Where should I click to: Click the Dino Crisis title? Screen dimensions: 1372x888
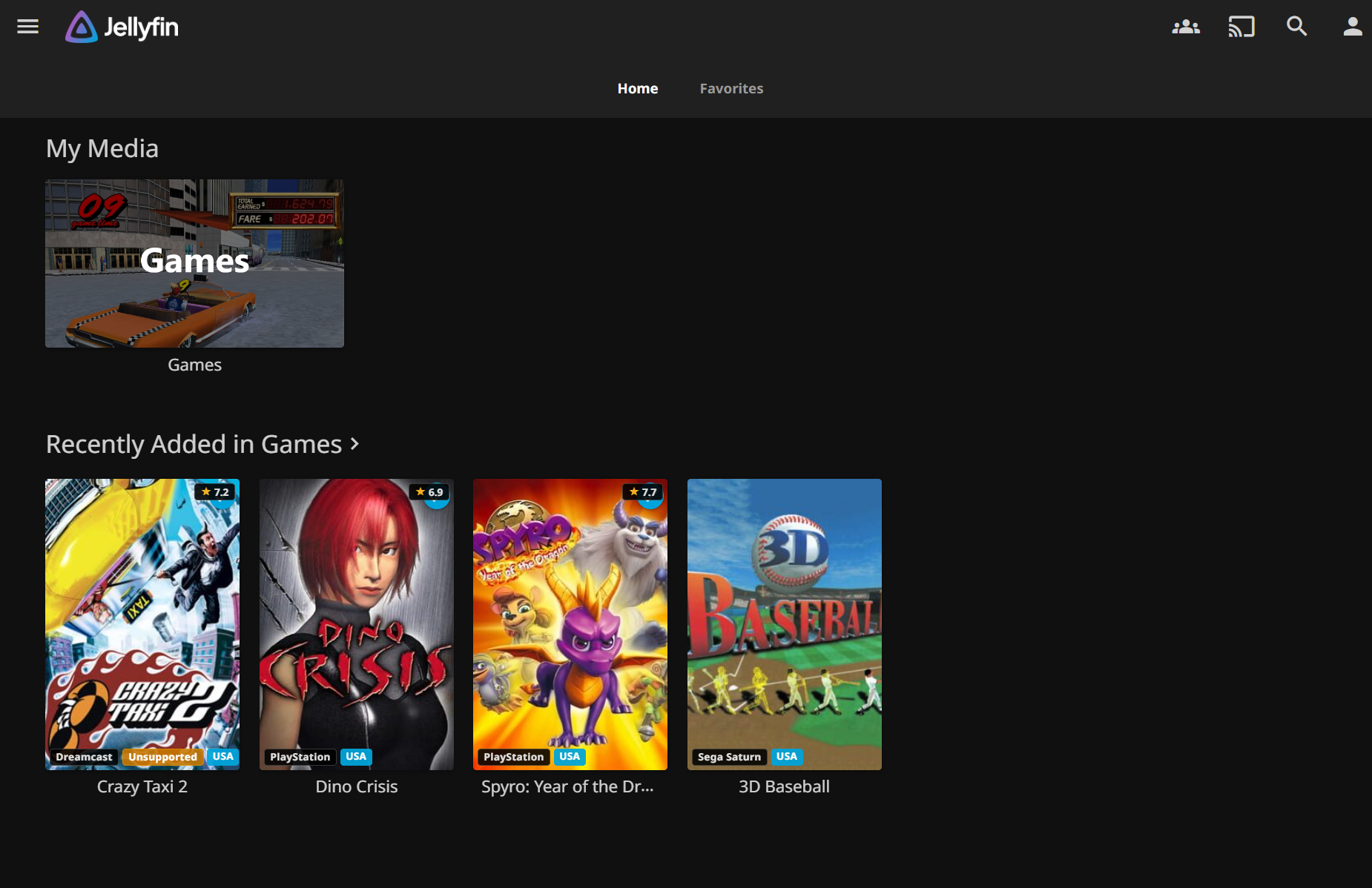(357, 786)
